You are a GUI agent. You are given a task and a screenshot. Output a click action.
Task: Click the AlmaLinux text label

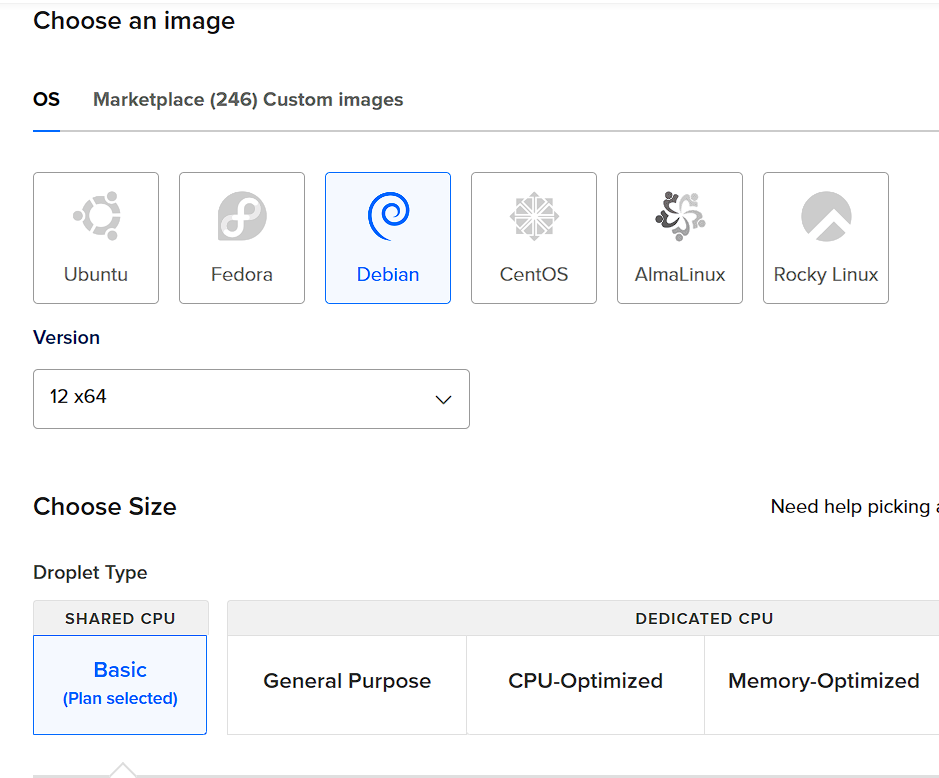point(680,275)
